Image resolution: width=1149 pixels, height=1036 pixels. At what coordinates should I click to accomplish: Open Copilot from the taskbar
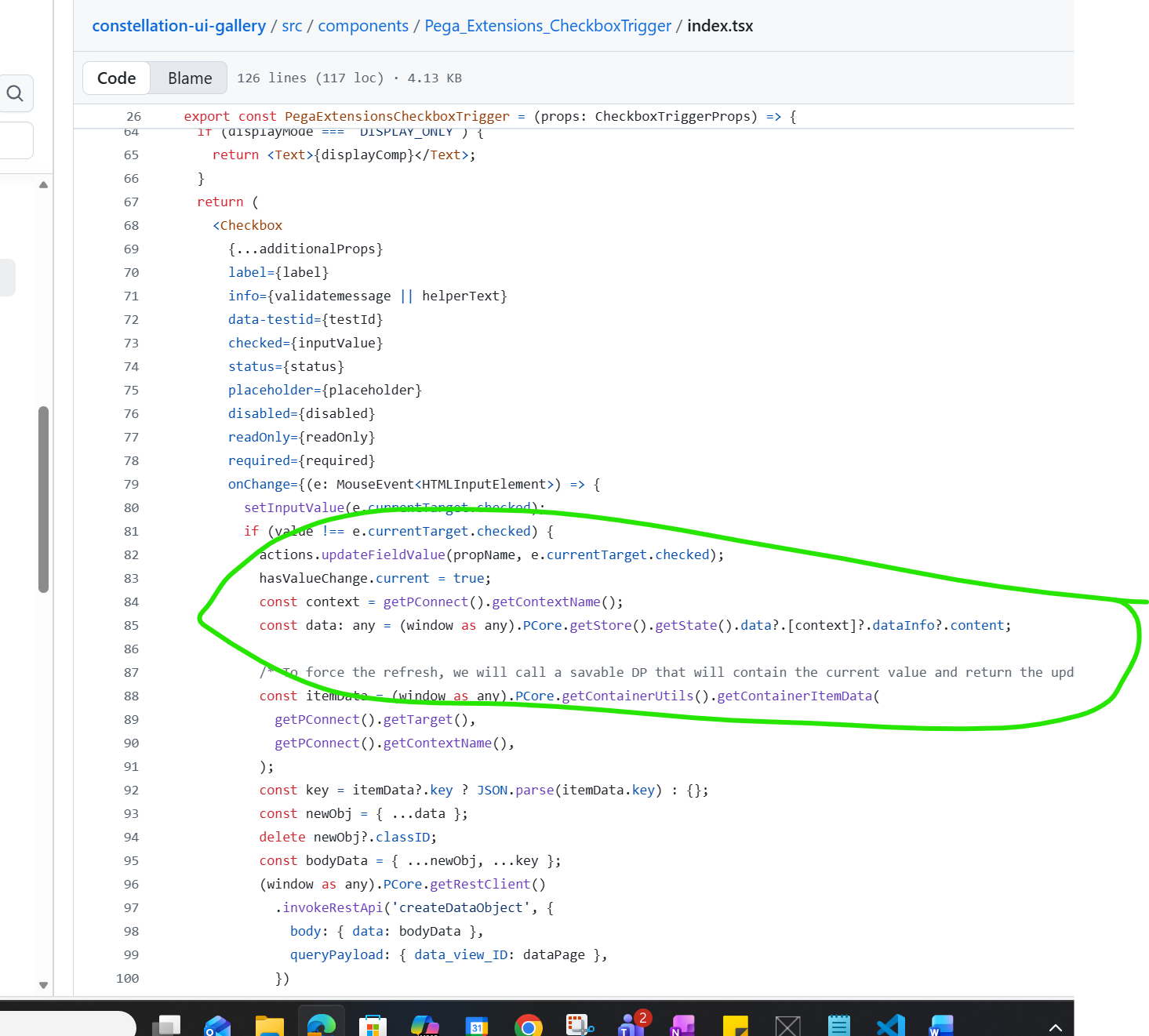click(426, 1025)
